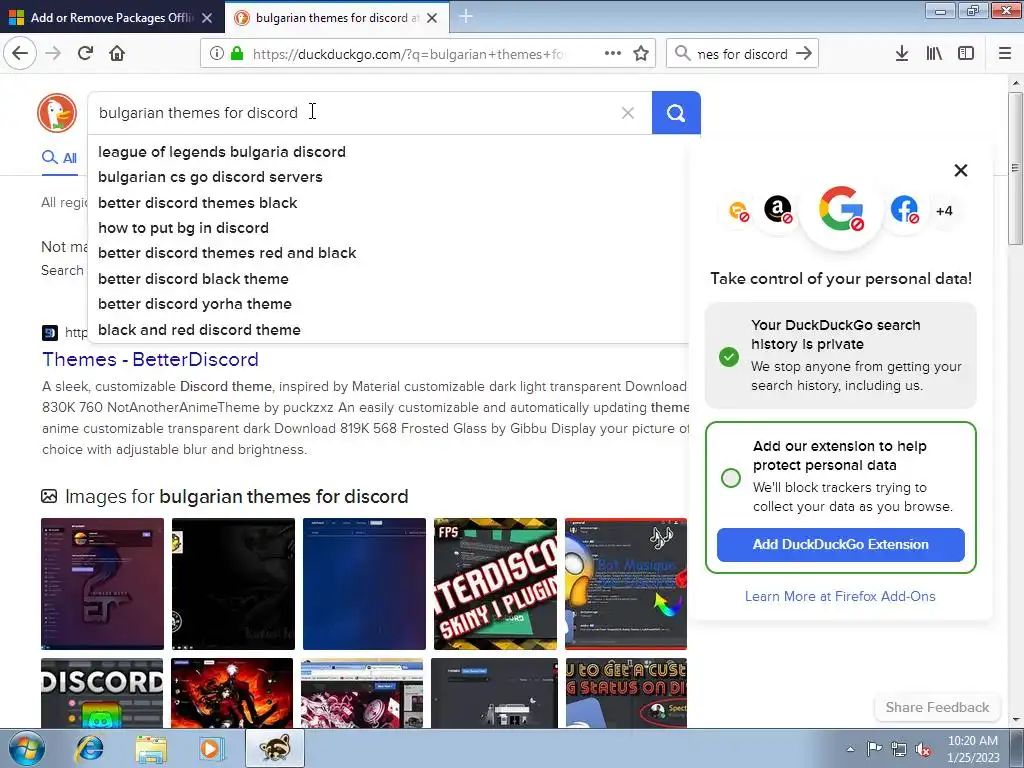This screenshot has height=768, width=1024.
Task: Launch Internet Explorer from the taskbar
Action: click(x=89, y=748)
